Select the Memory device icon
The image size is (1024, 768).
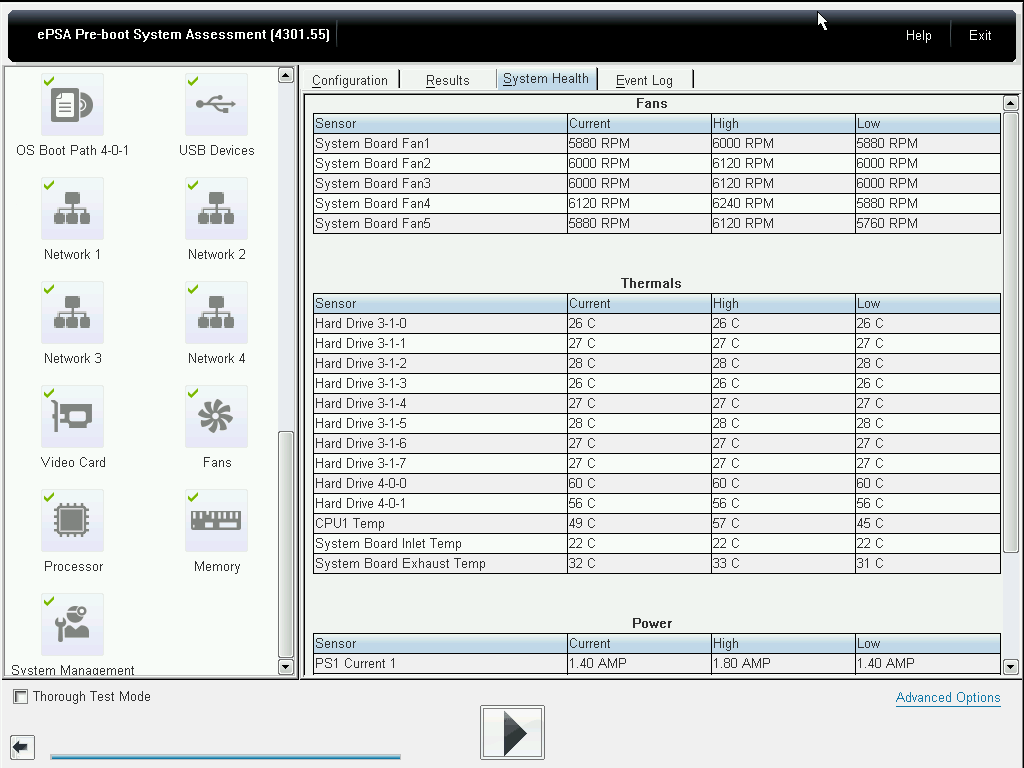click(216, 522)
